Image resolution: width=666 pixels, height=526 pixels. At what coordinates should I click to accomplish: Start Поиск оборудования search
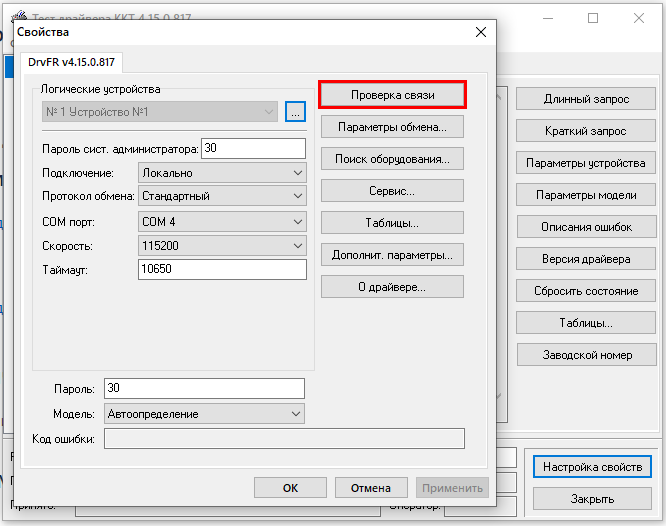[x=392, y=158]
